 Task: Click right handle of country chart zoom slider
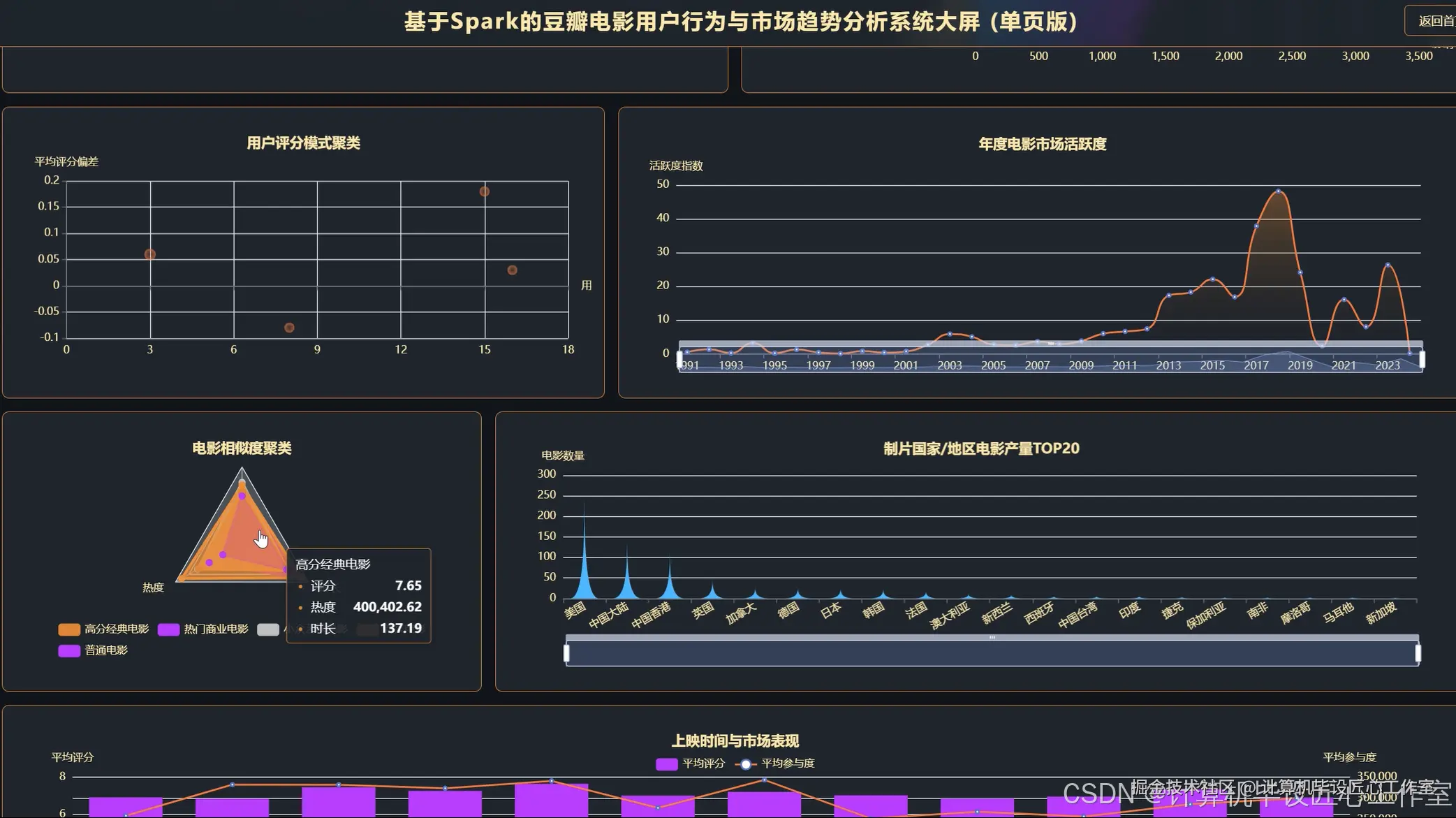pos(1418,653)
